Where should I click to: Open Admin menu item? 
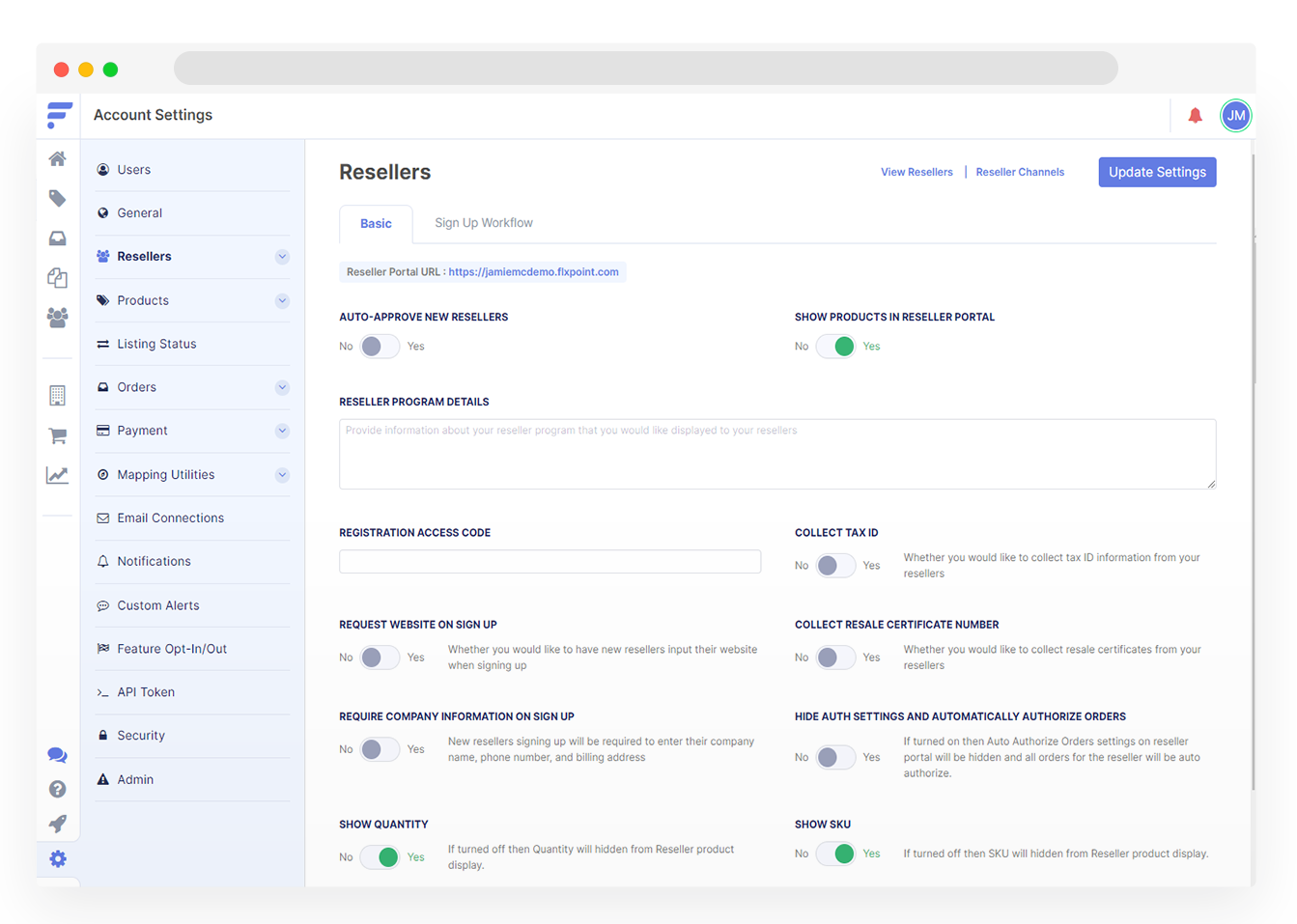point(193,779)
